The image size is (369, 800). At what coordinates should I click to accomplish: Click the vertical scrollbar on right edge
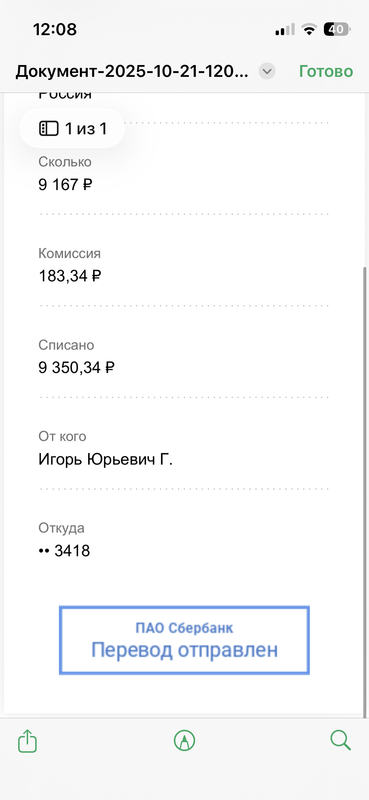365,490
